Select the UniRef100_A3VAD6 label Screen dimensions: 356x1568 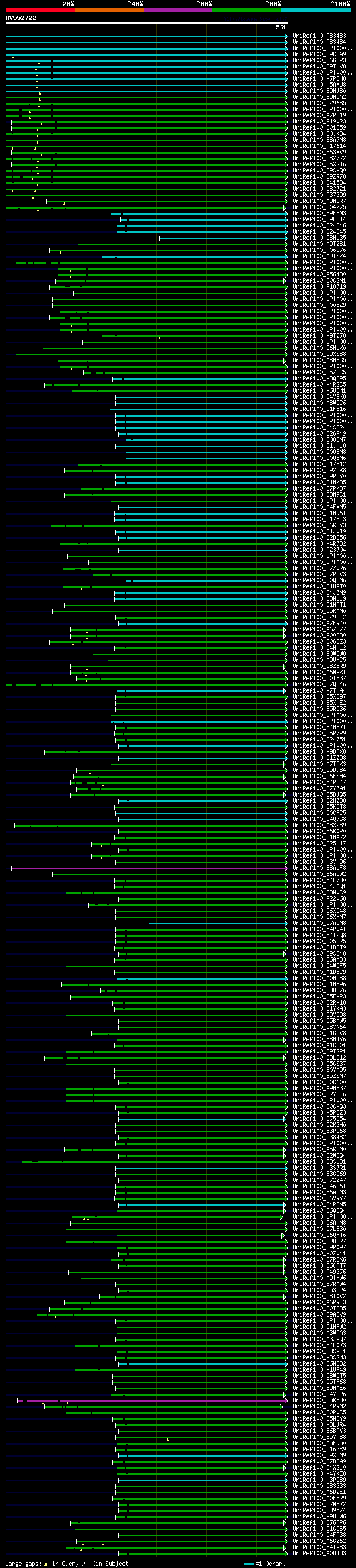point(319,862)
